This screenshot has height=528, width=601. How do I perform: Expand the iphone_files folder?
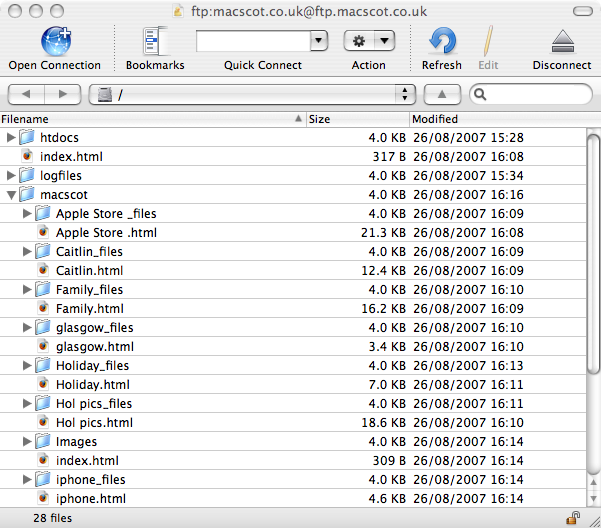[27, 479]
